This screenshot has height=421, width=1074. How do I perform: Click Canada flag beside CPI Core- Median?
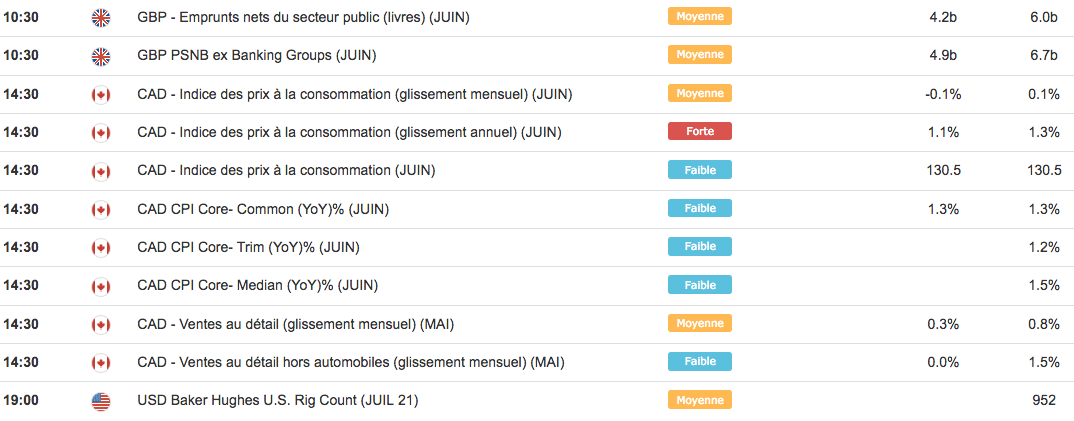(x=101, y=286)
